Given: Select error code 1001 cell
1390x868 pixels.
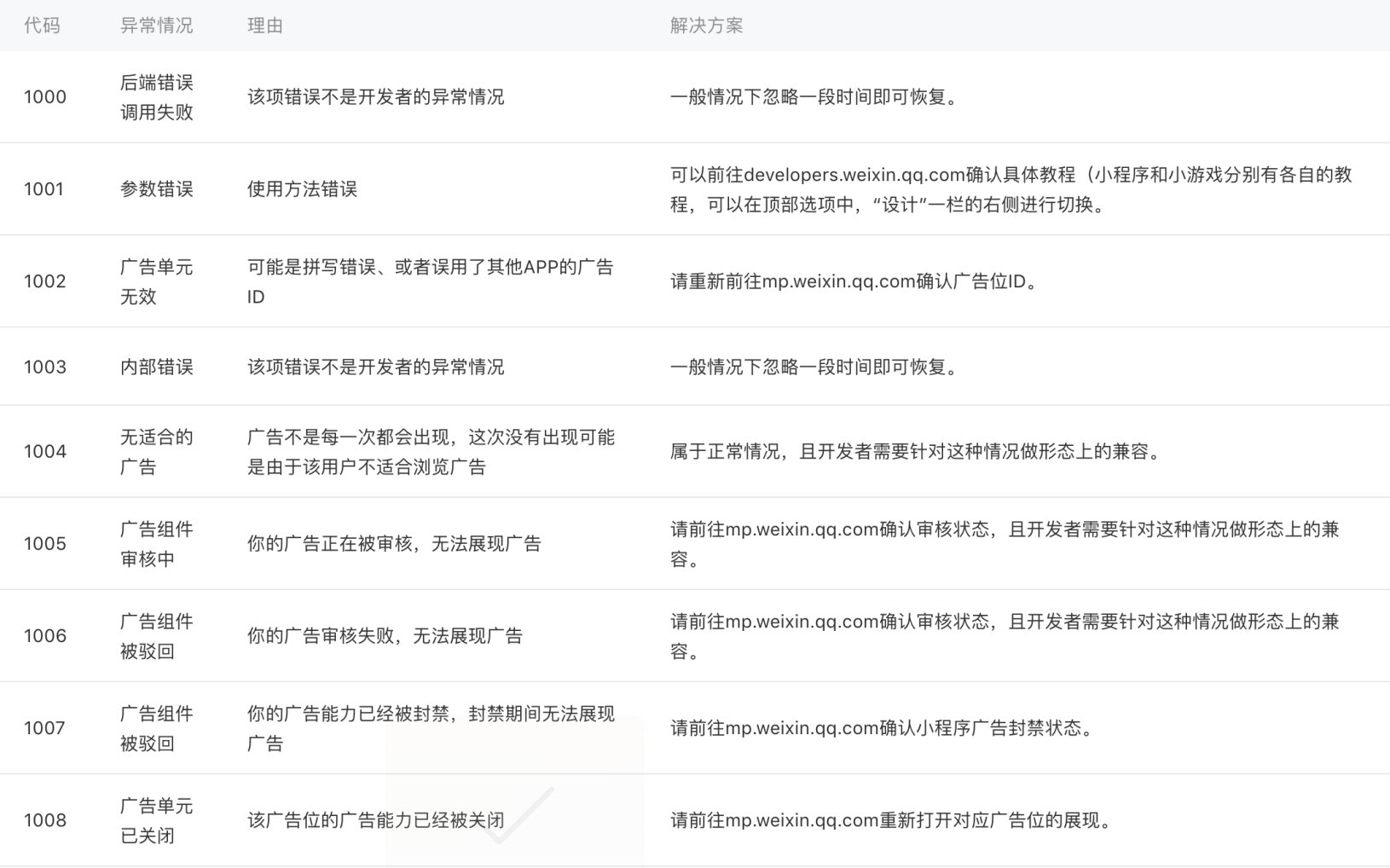Looking at the screenshot, I should coord(43,189).
